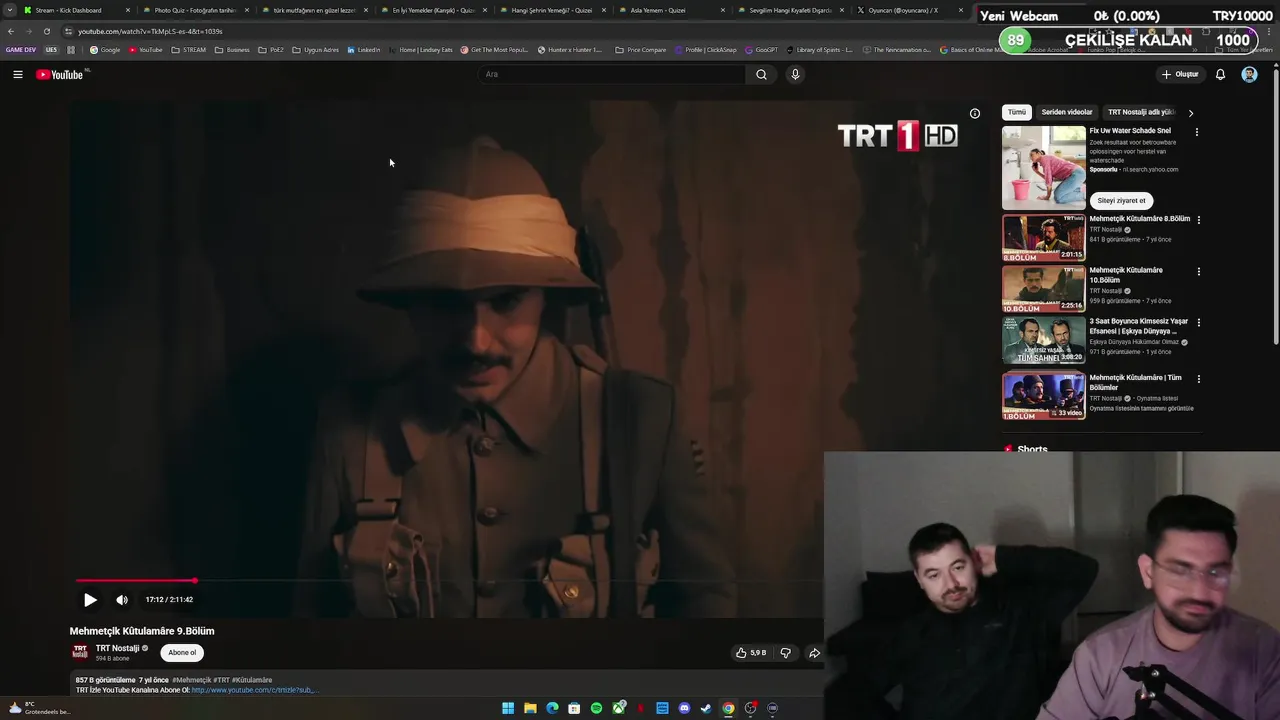
Task: Go back with the browser back arrow
Action: [10, 31]
